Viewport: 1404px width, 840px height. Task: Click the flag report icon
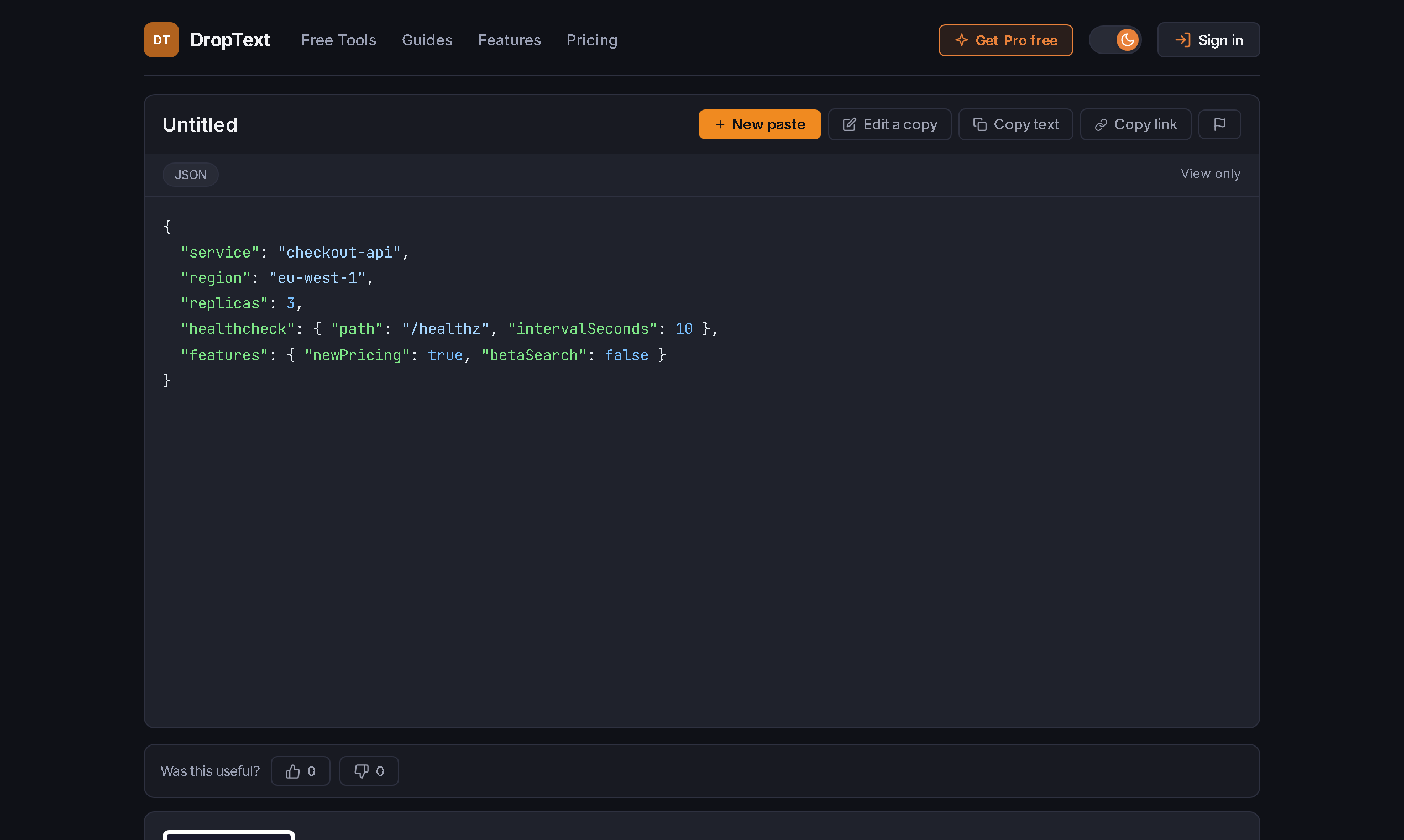(1219, 124)
